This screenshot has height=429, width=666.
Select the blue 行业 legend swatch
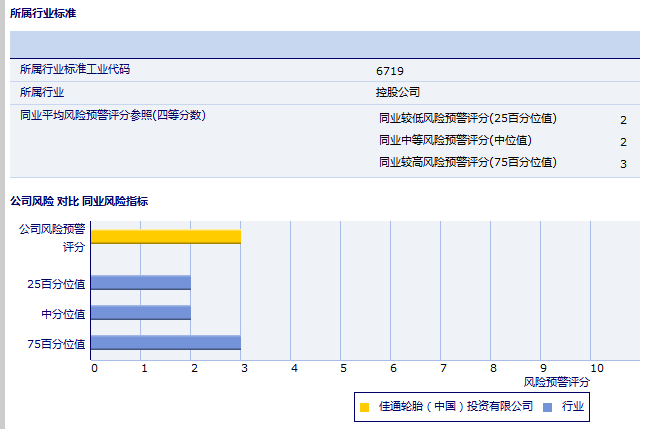tap(547, 407)
